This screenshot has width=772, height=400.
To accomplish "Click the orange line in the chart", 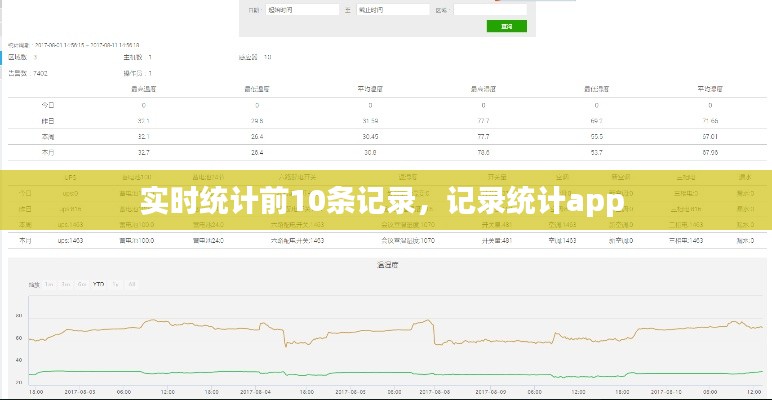I will pos(200,325).
